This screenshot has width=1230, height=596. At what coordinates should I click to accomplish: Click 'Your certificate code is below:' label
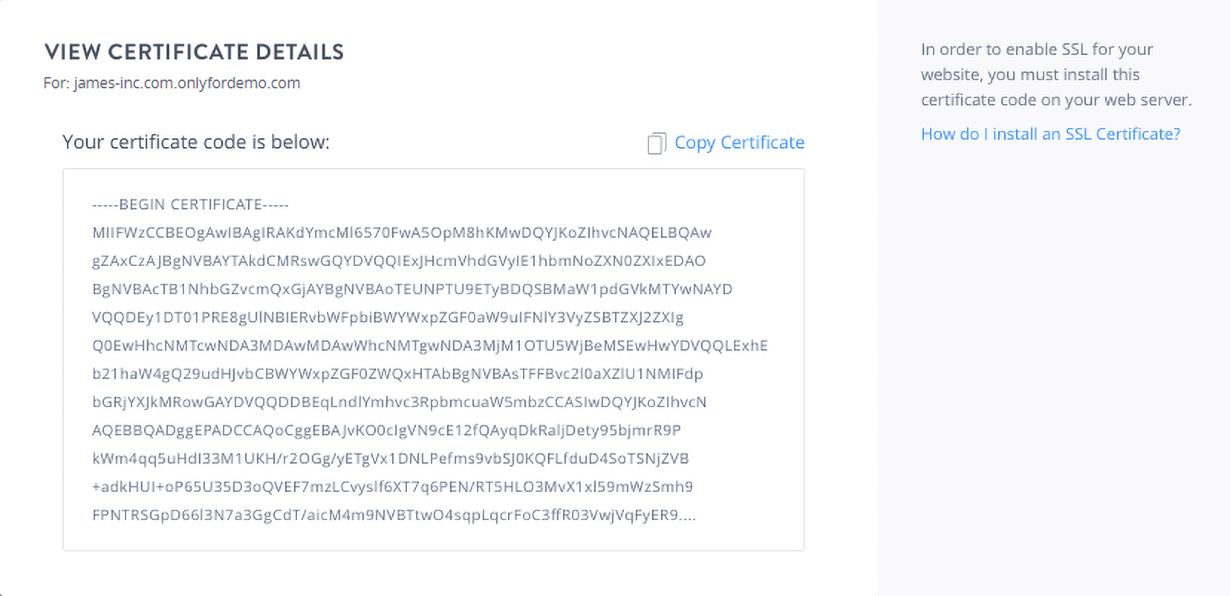pos(196,142)
